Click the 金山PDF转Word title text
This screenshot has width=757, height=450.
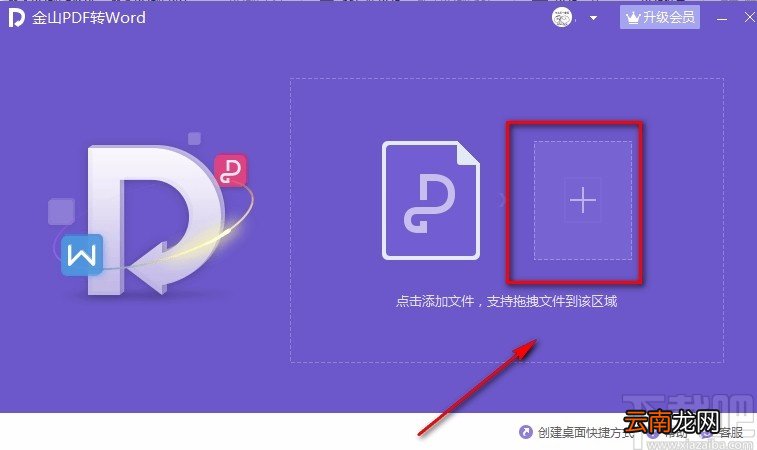coord(89,18)
